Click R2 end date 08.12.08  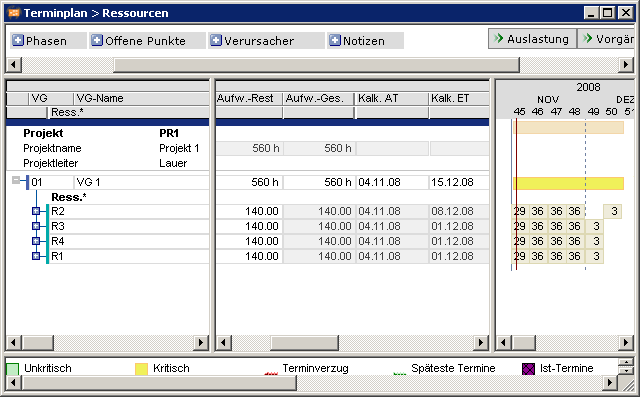tap(459, 211)
